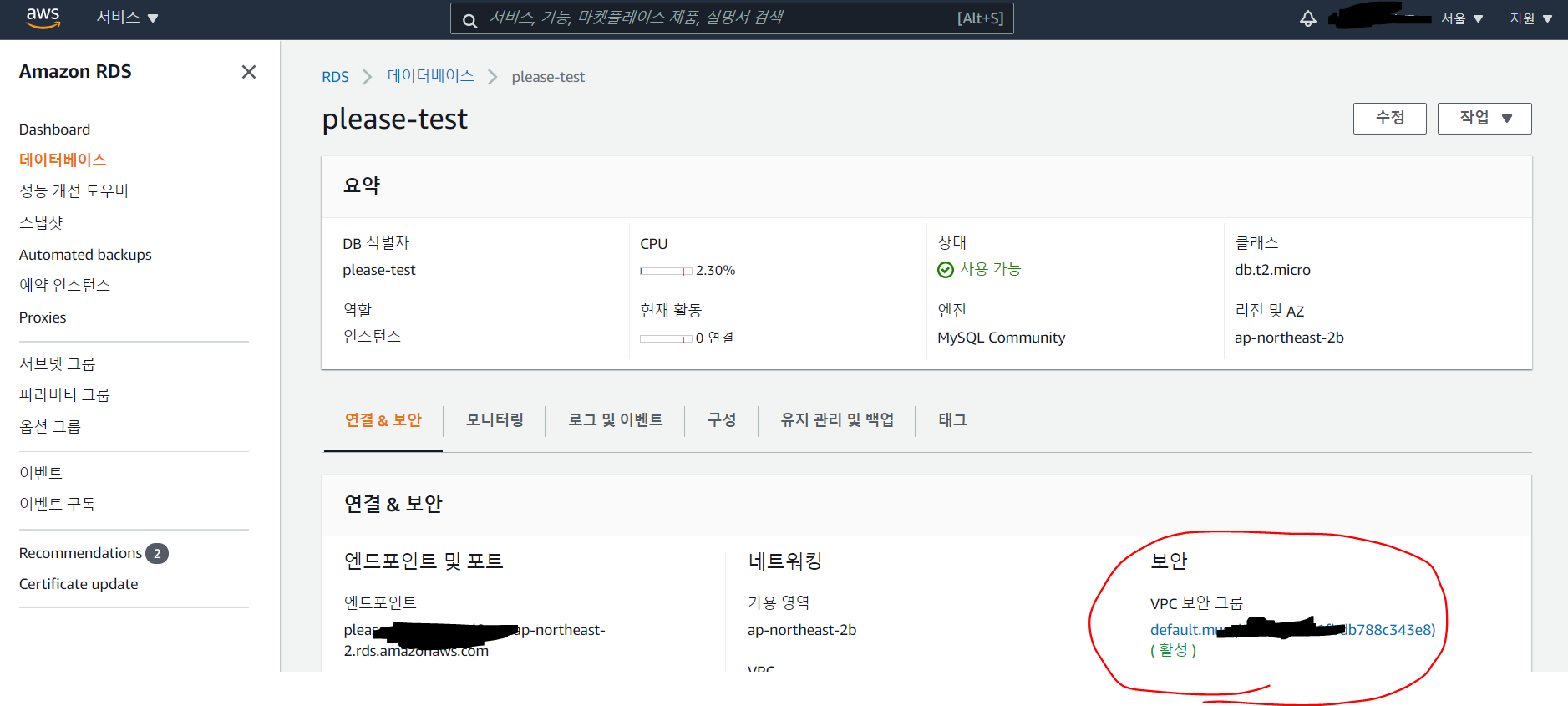Click the 사용 가능 status text
Screen dimensions: 1568x706
[x=990, y=269]
